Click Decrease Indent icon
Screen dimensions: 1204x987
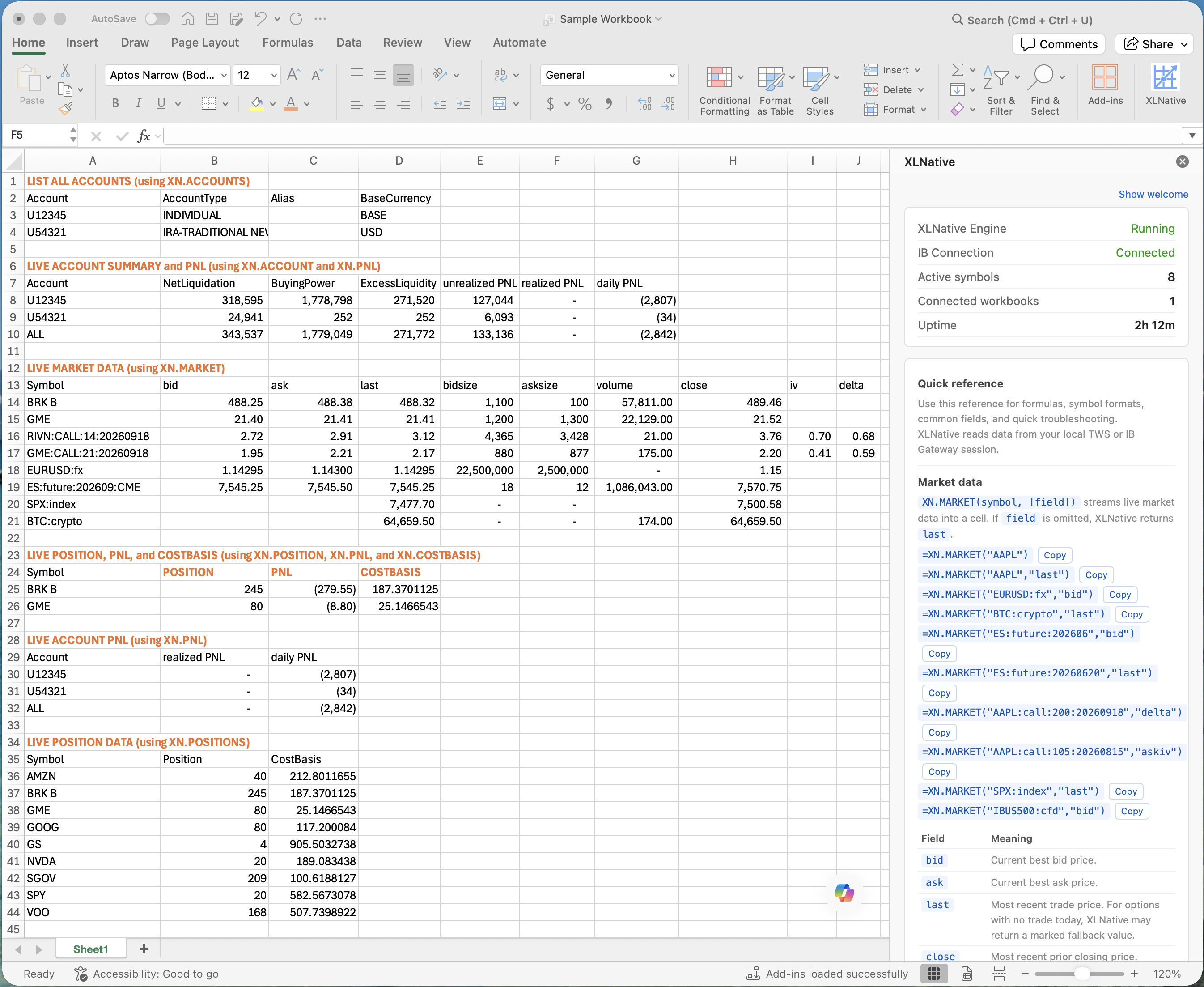click(440, 103)
